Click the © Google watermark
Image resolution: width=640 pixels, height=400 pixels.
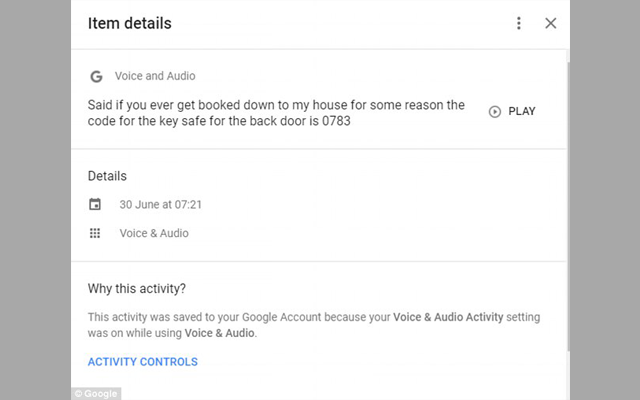96,394
